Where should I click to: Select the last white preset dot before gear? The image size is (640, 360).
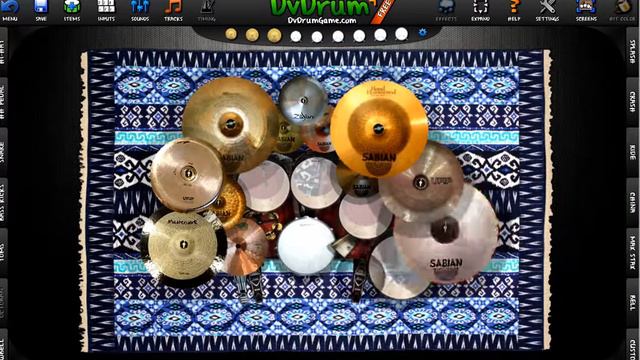tap(401, 34)
